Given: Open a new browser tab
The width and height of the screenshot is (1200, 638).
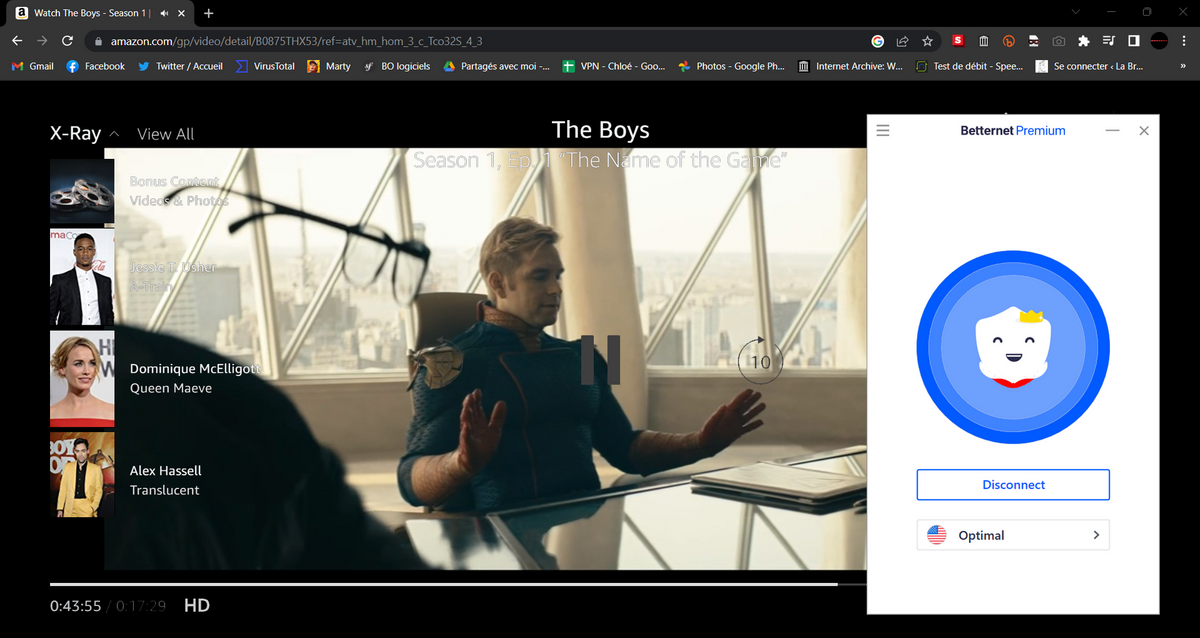Looking at the screenshot, I should (x=208, y=13).
